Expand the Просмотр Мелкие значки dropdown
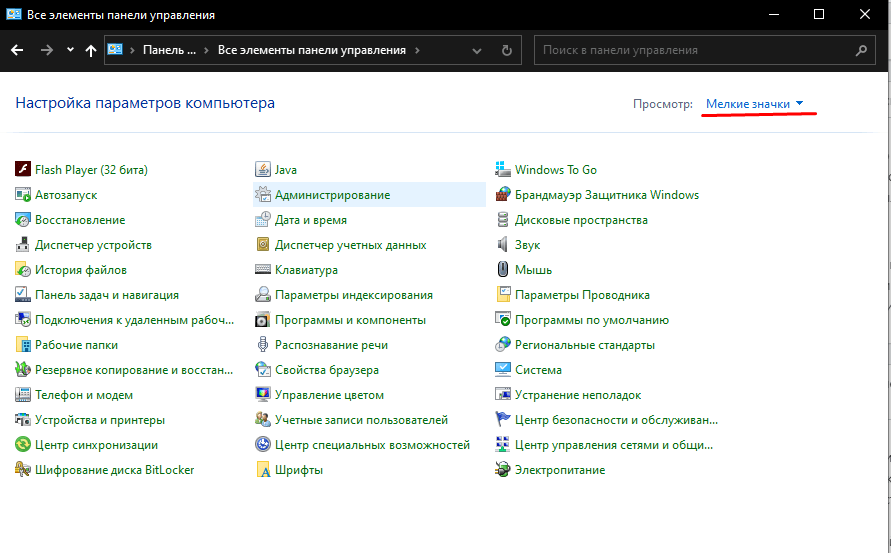Screen dimensions: 891x553 click(754, 104)
